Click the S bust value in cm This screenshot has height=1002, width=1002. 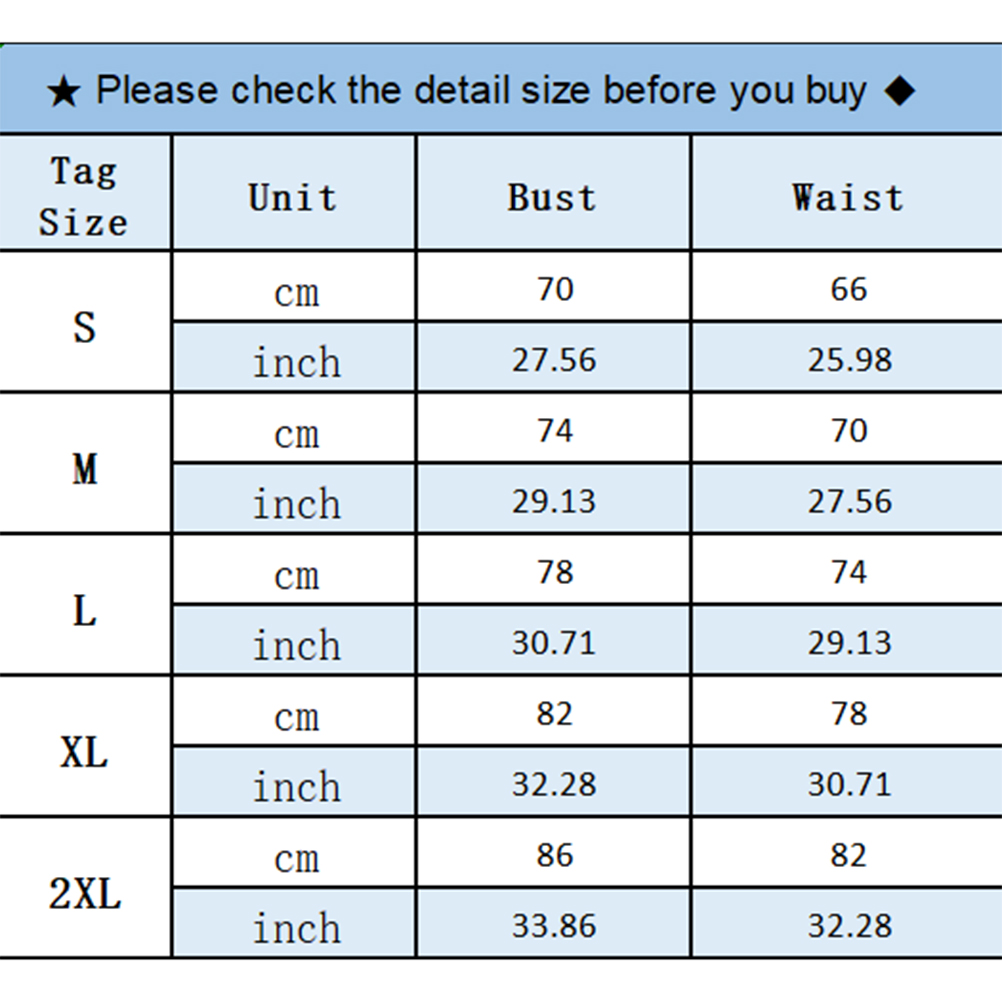point(554,289)
